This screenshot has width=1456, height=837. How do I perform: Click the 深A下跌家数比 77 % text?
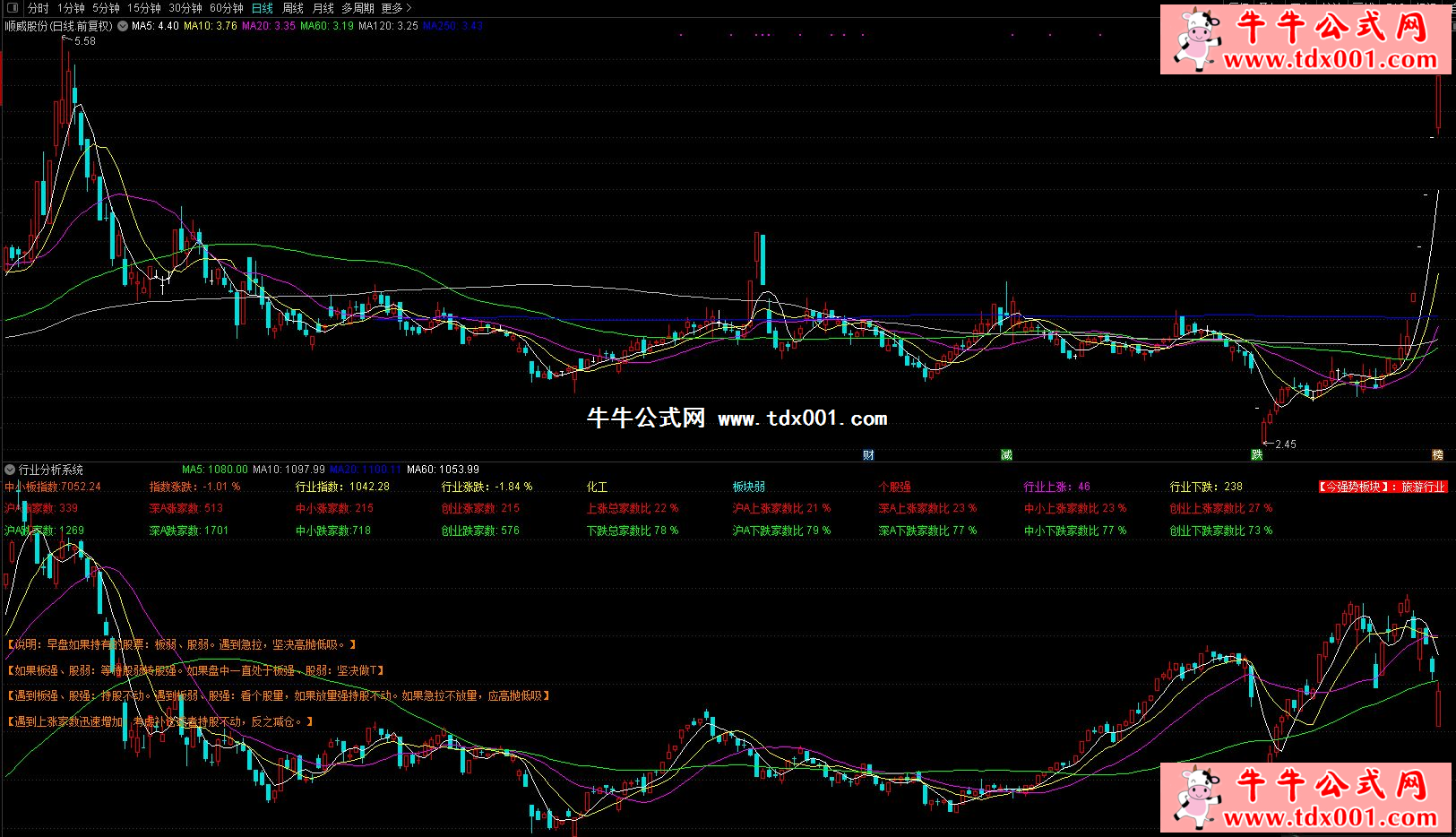point(927,531)
